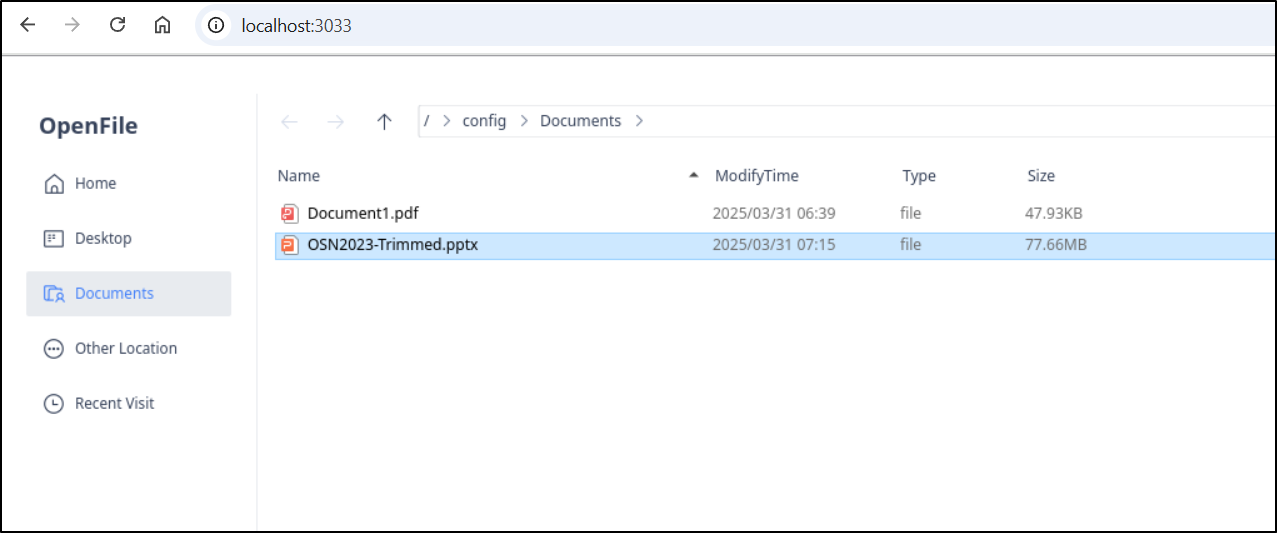The height and width of the screenshot is (533, 1277).
Task: Click the file manager back arrow
Action: pos(290,121)
